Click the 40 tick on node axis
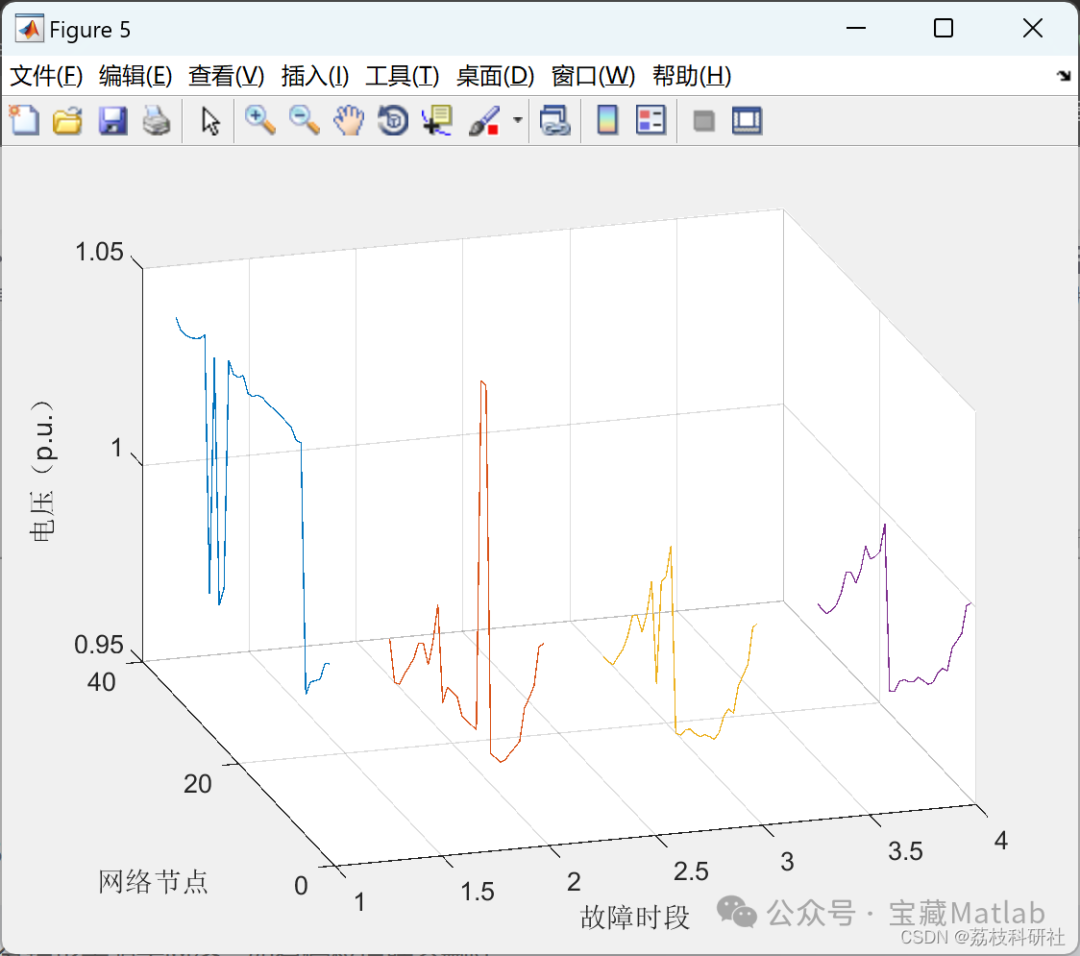 (101, 682)
